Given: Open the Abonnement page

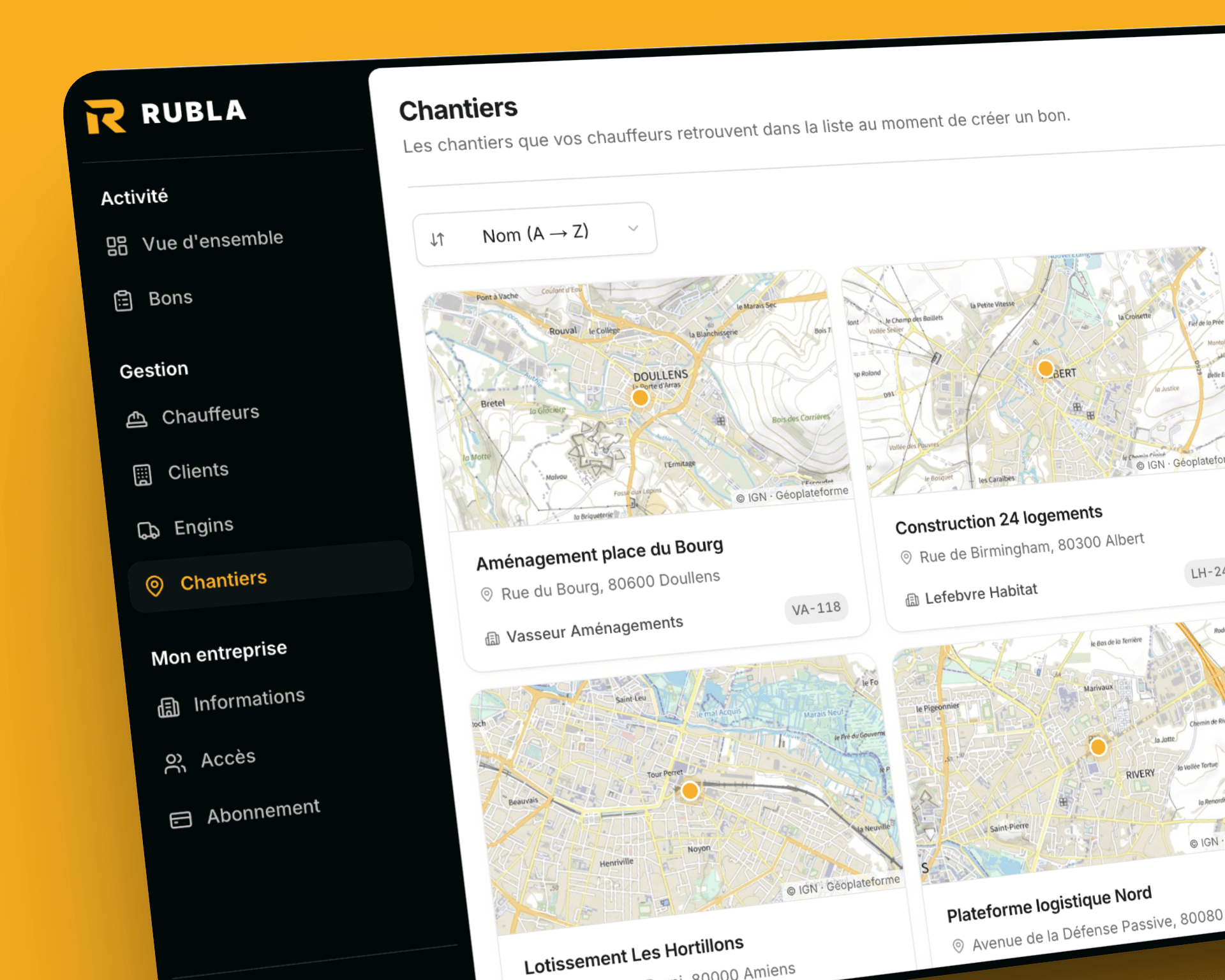Looking at the screenshot, I should coord(263,812).
